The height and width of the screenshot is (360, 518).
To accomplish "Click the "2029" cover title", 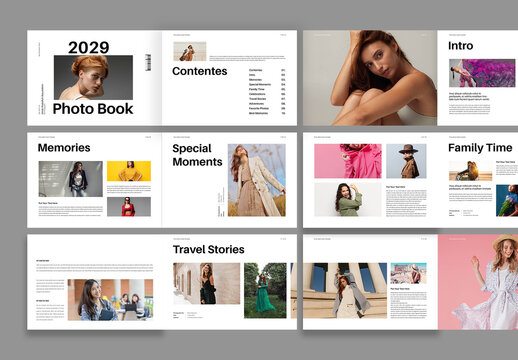I will 89,47.
